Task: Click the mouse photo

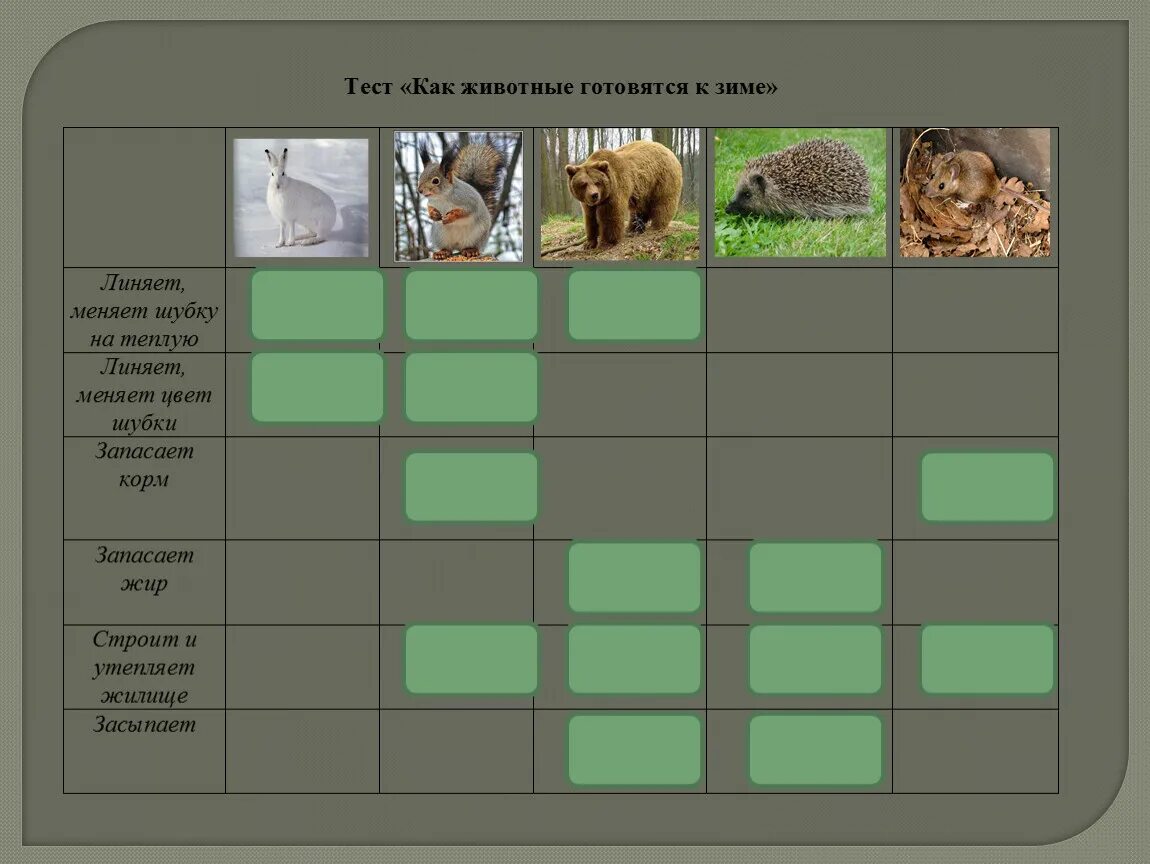Action: tap(975, 193)
